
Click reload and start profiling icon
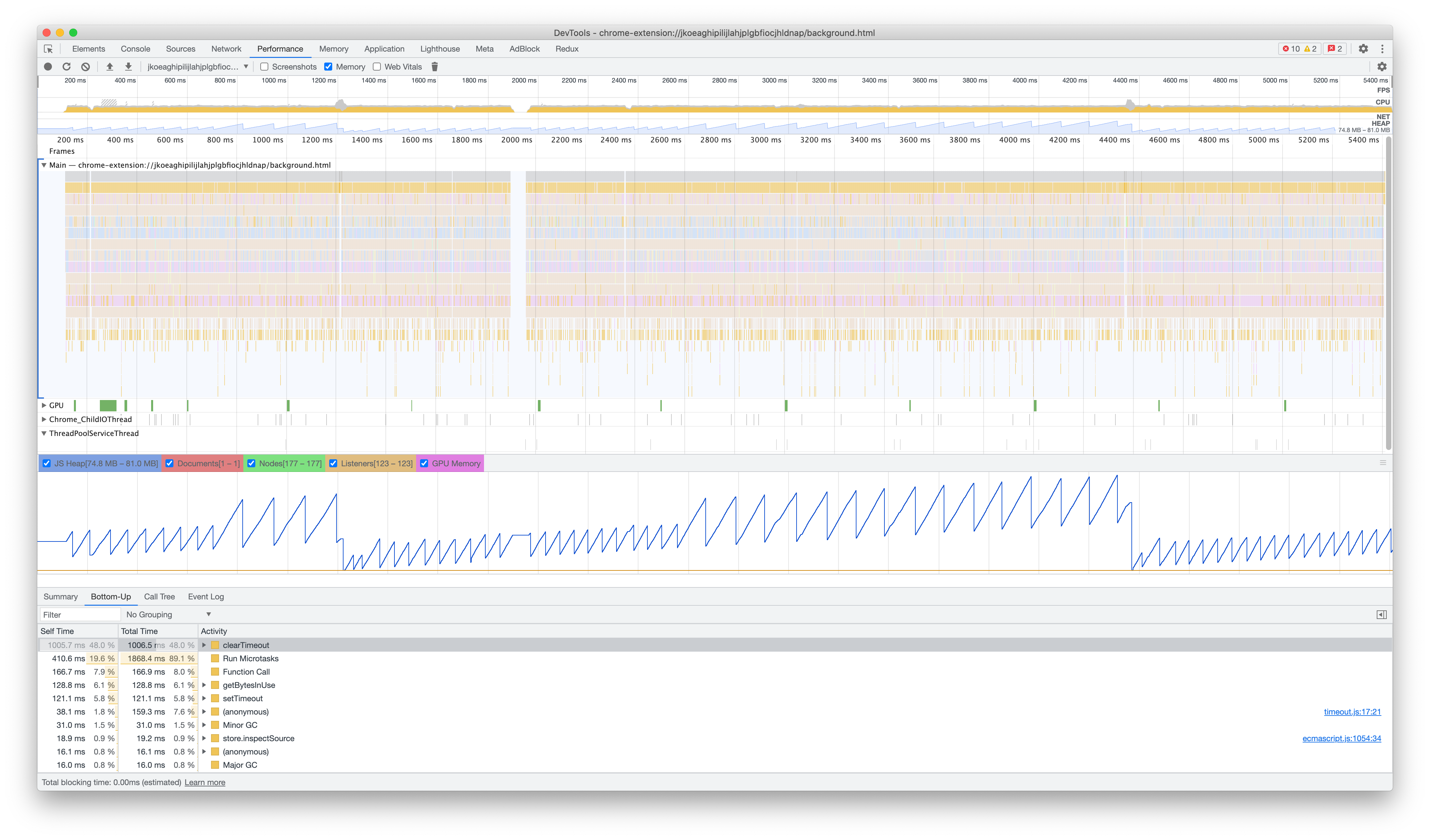66,66
